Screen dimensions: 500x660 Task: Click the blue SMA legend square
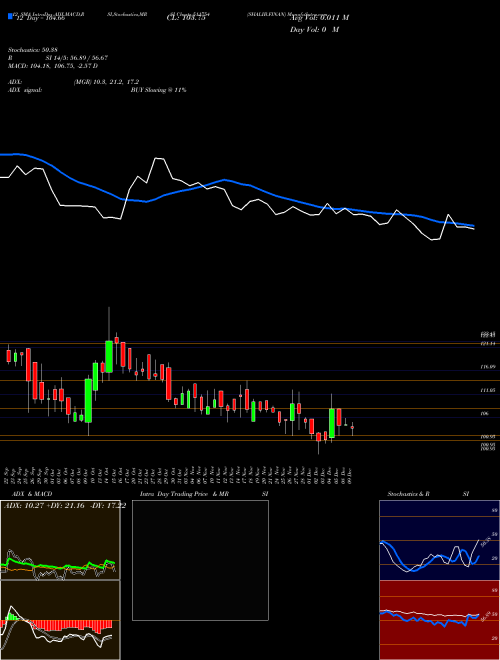click(x=10, y=16)
